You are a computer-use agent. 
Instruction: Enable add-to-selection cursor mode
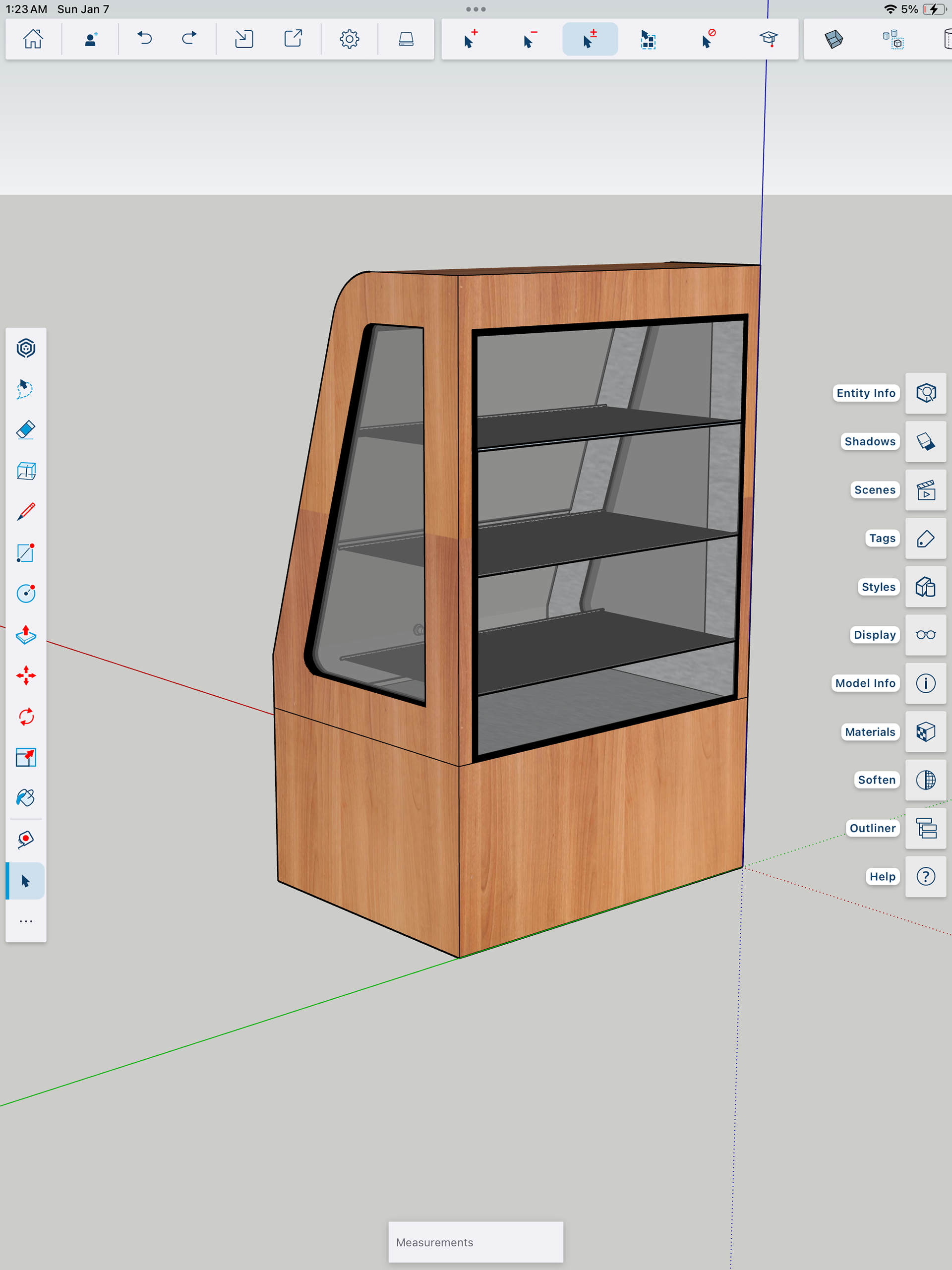pos(471,39)
